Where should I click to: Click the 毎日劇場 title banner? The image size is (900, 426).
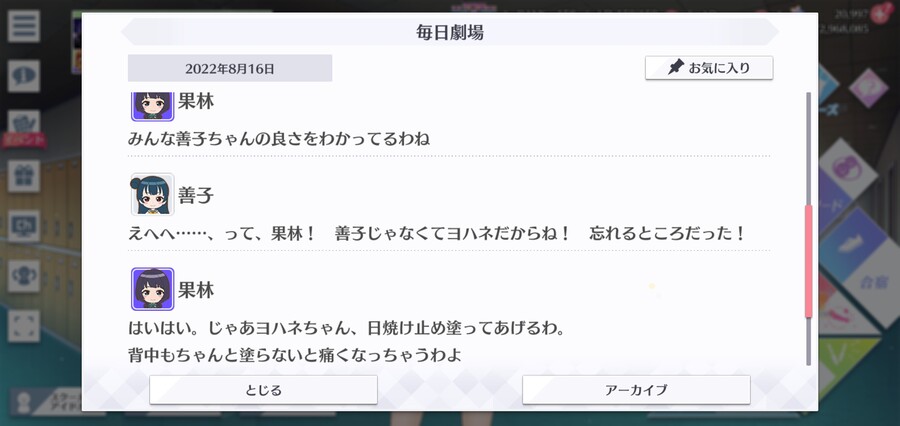pos(449,32)
